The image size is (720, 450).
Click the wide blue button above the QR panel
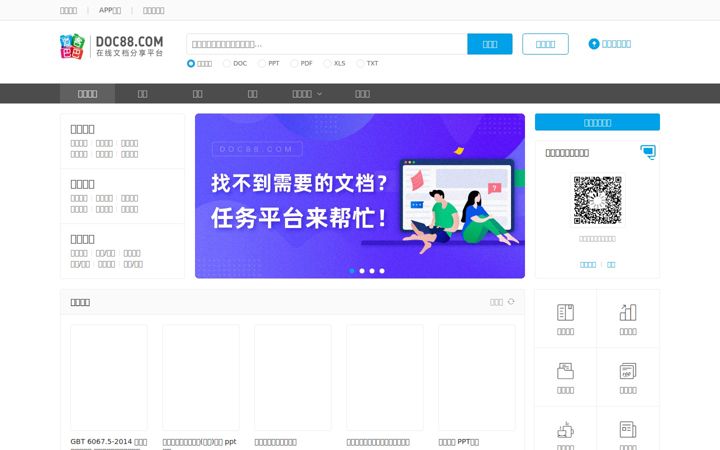pos(597,122)
